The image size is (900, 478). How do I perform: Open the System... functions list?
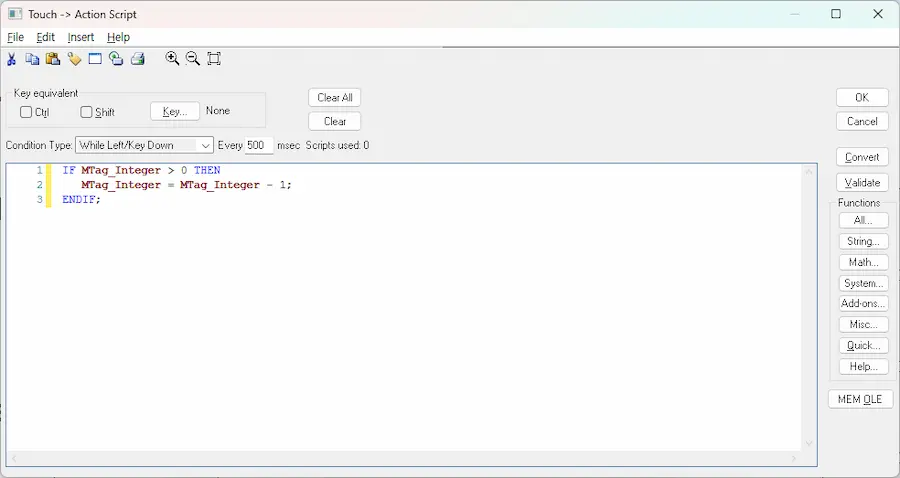point(863,283)
